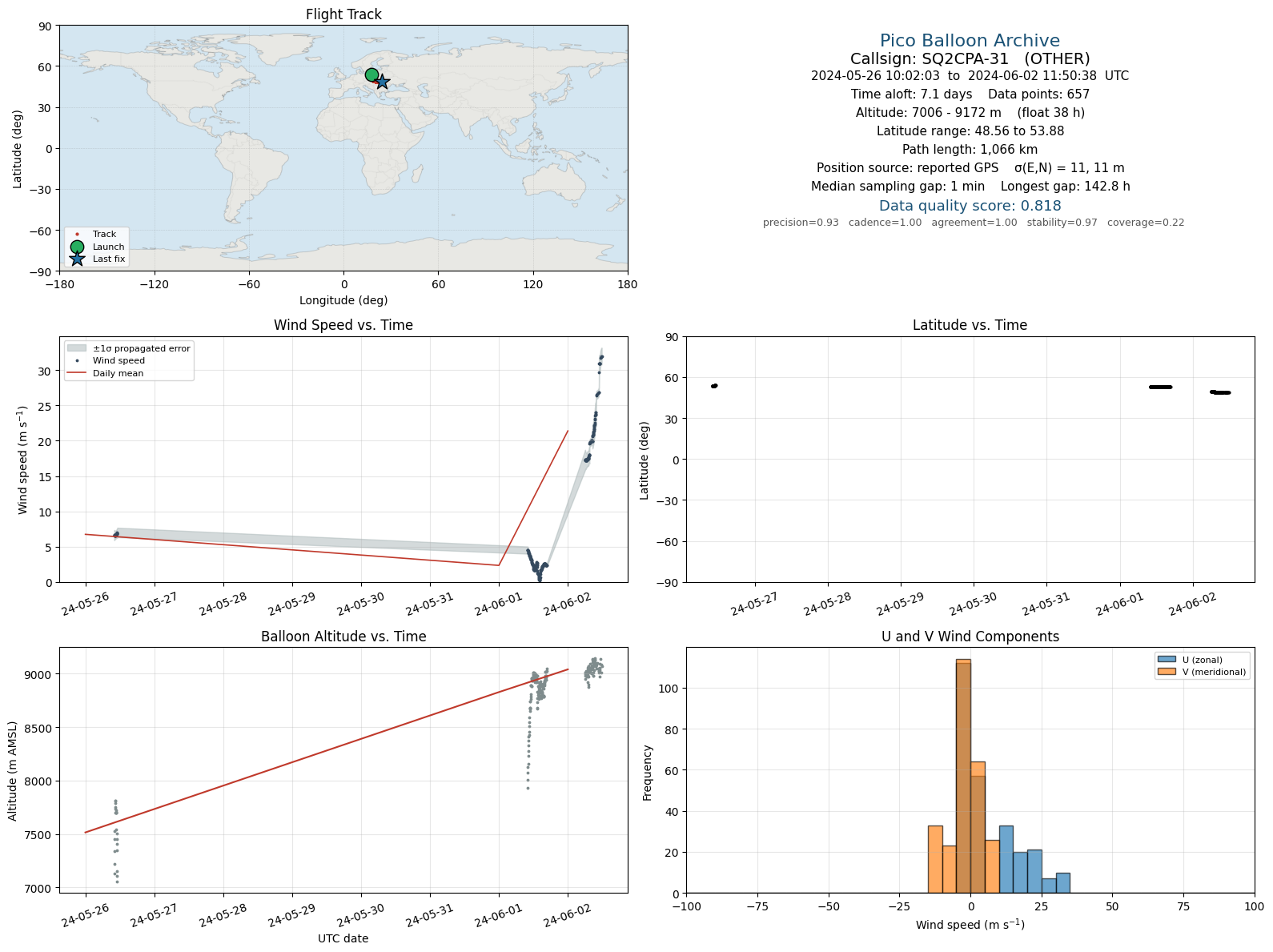Click the 'Longitude (deg)' axis label under the map
Viewport: 1273px width, 952px height.
pyautogui.click(x=343, y=300)
